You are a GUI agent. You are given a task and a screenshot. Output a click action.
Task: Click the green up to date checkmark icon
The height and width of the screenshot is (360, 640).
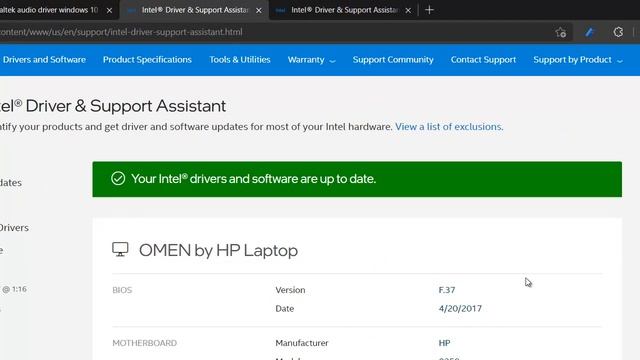pyautogui.click(x=118, y=178)
